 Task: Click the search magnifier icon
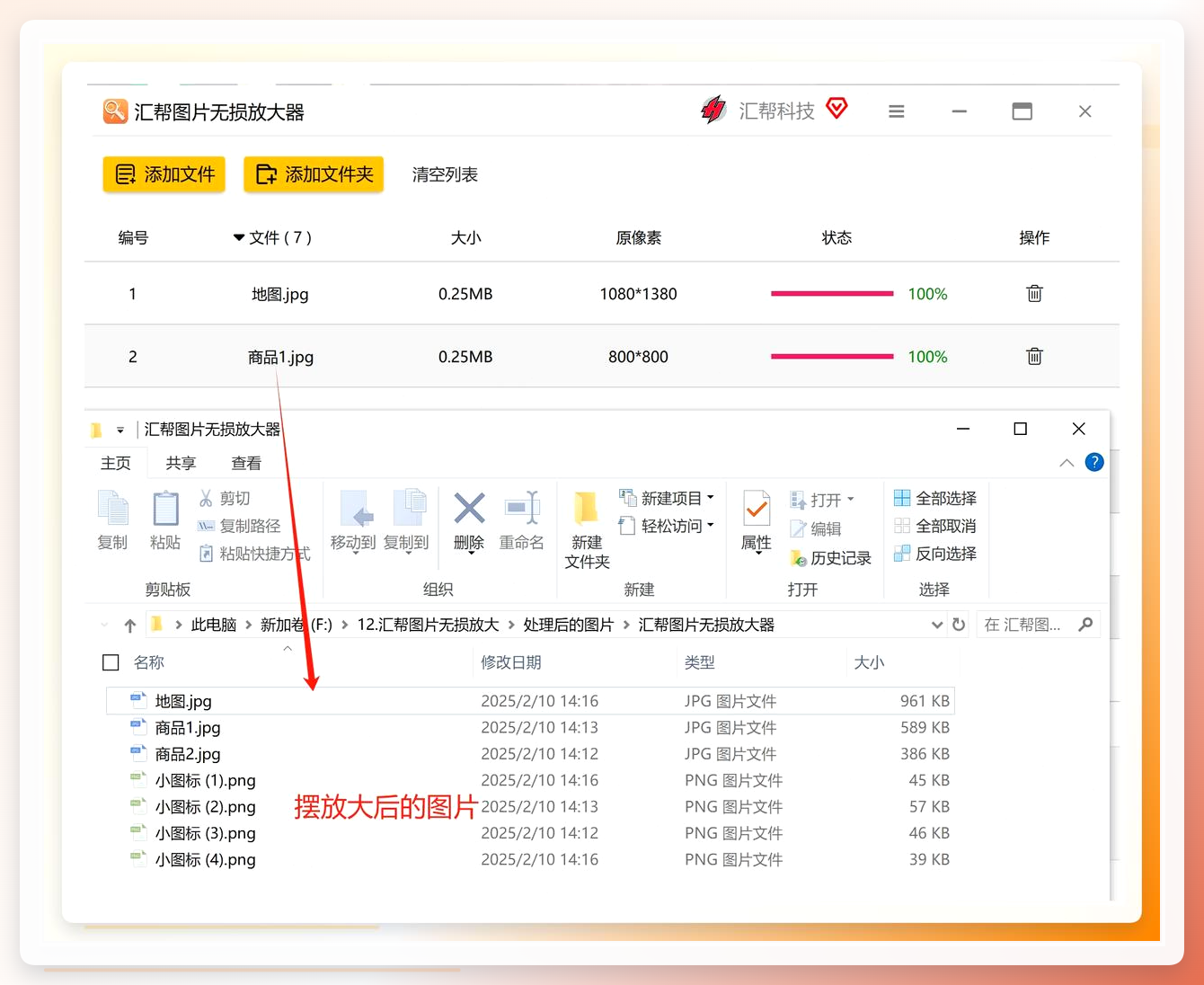tap(1085, 625)
